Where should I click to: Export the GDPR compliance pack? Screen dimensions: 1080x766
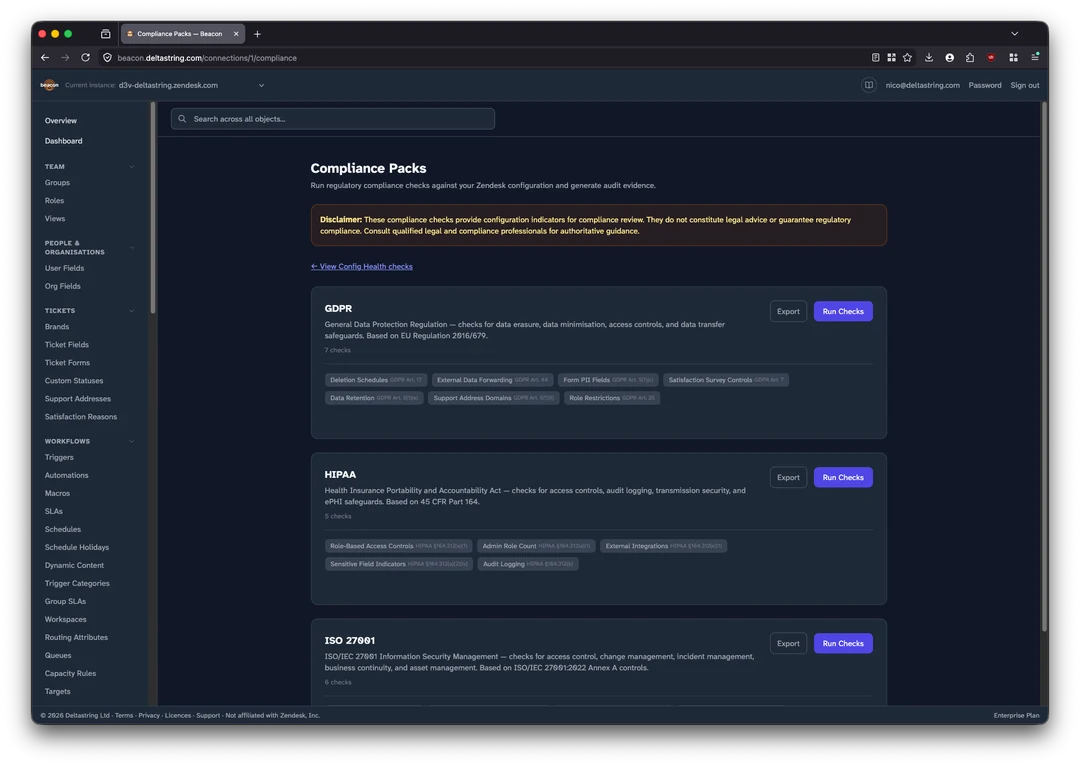tap(789, 311)
